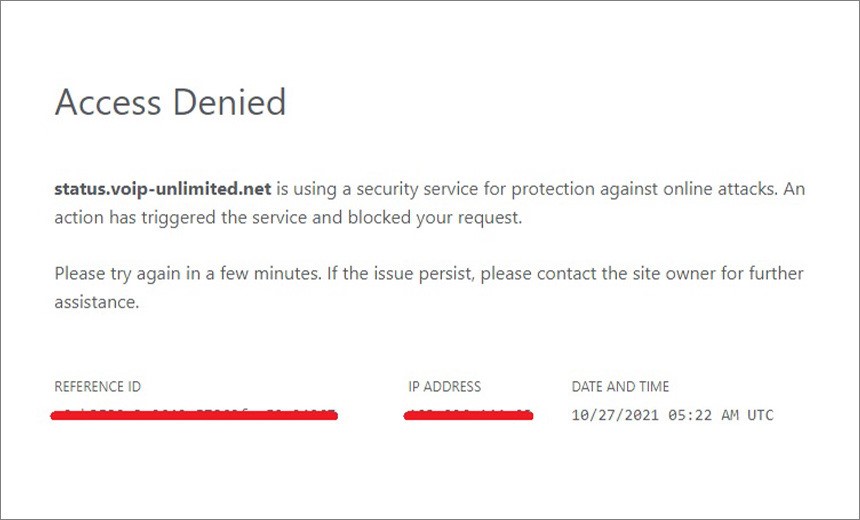Click the 'UTC' timezone text
Image resolution: width=860 pixels, height=520 pixels.
coord(760,415)
